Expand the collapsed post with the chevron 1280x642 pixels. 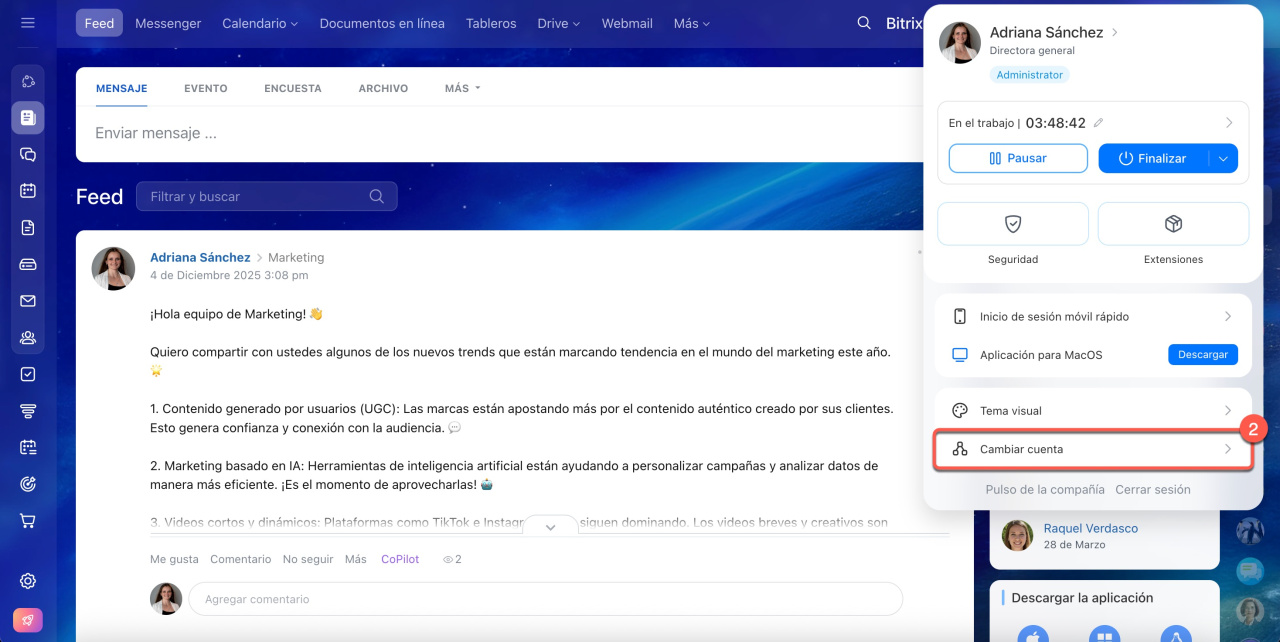tap(550, 527)
